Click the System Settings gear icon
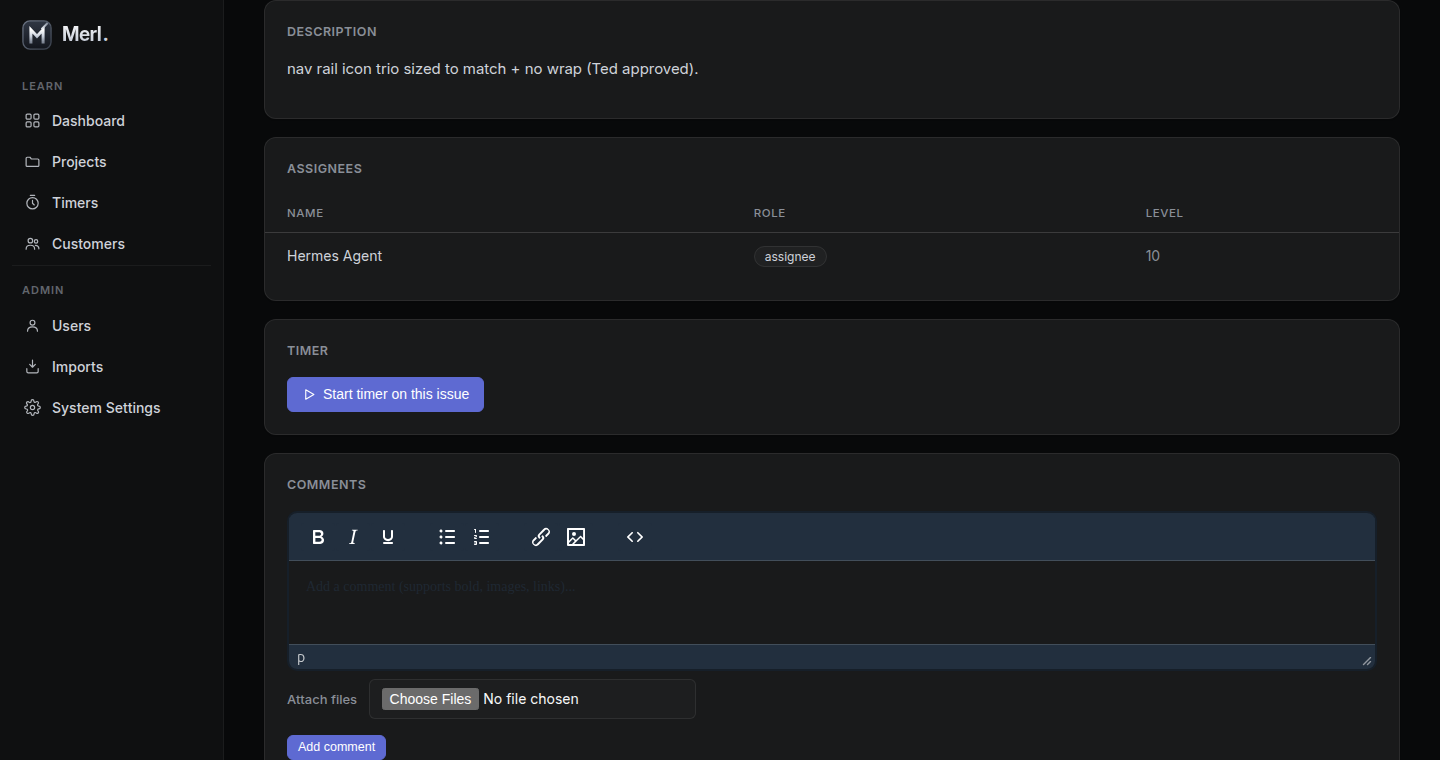This screenshot has width=1440, height=760. tap(32, 408)
